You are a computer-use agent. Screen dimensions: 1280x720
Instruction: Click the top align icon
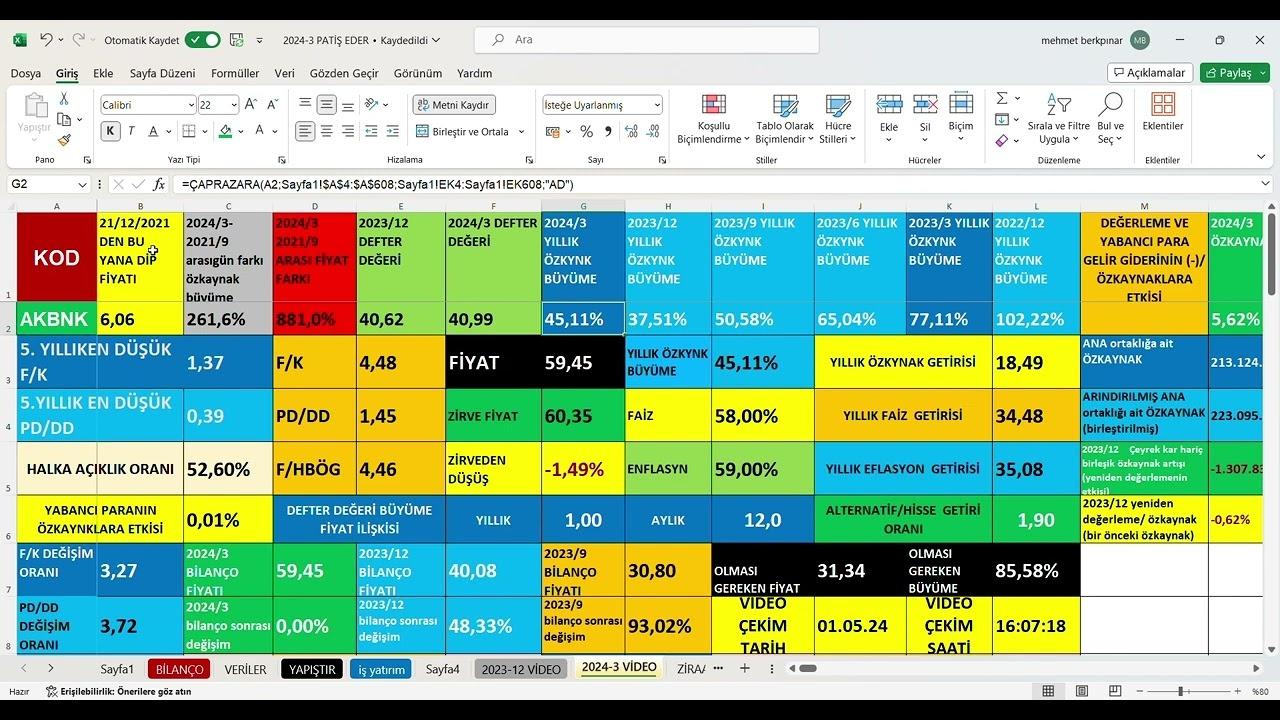tap(306, 104)
